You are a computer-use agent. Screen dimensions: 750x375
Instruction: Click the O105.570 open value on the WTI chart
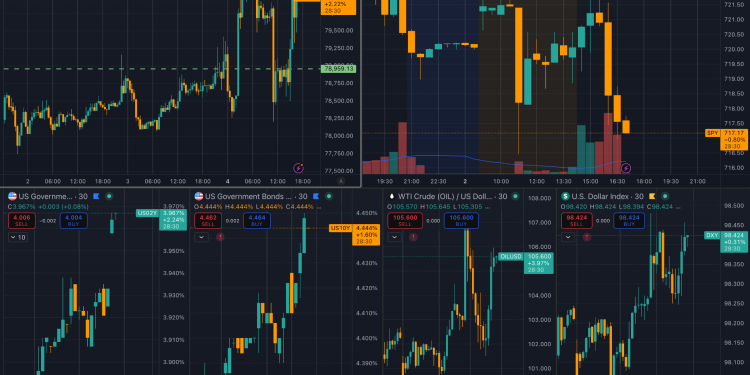coord(403,207)
